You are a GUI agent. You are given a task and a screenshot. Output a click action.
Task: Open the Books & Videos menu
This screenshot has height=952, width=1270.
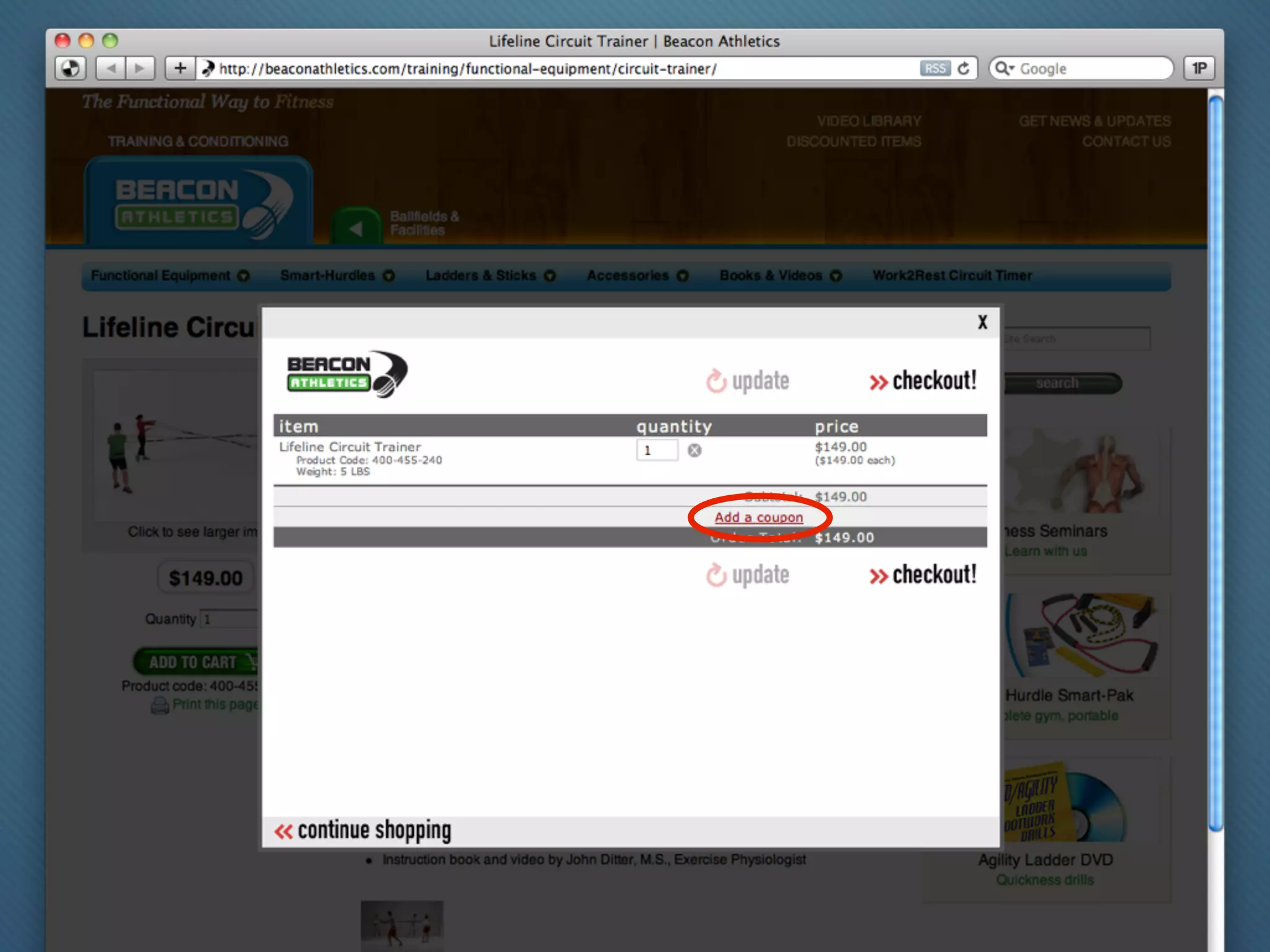pos(771,275)
